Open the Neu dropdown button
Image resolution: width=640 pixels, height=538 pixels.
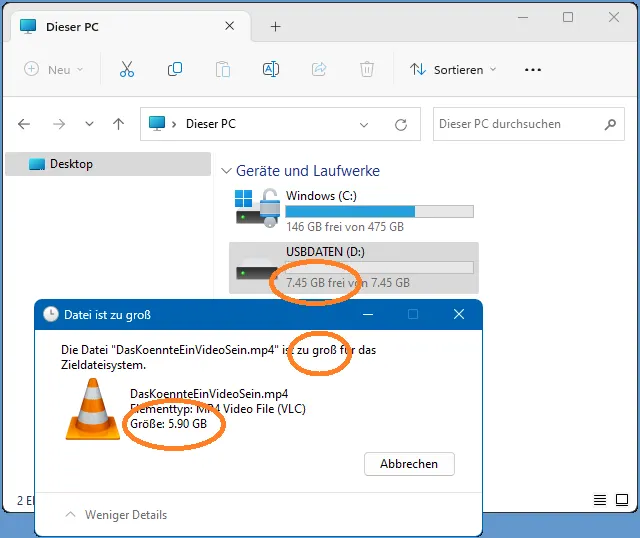(x=53, y=69)
